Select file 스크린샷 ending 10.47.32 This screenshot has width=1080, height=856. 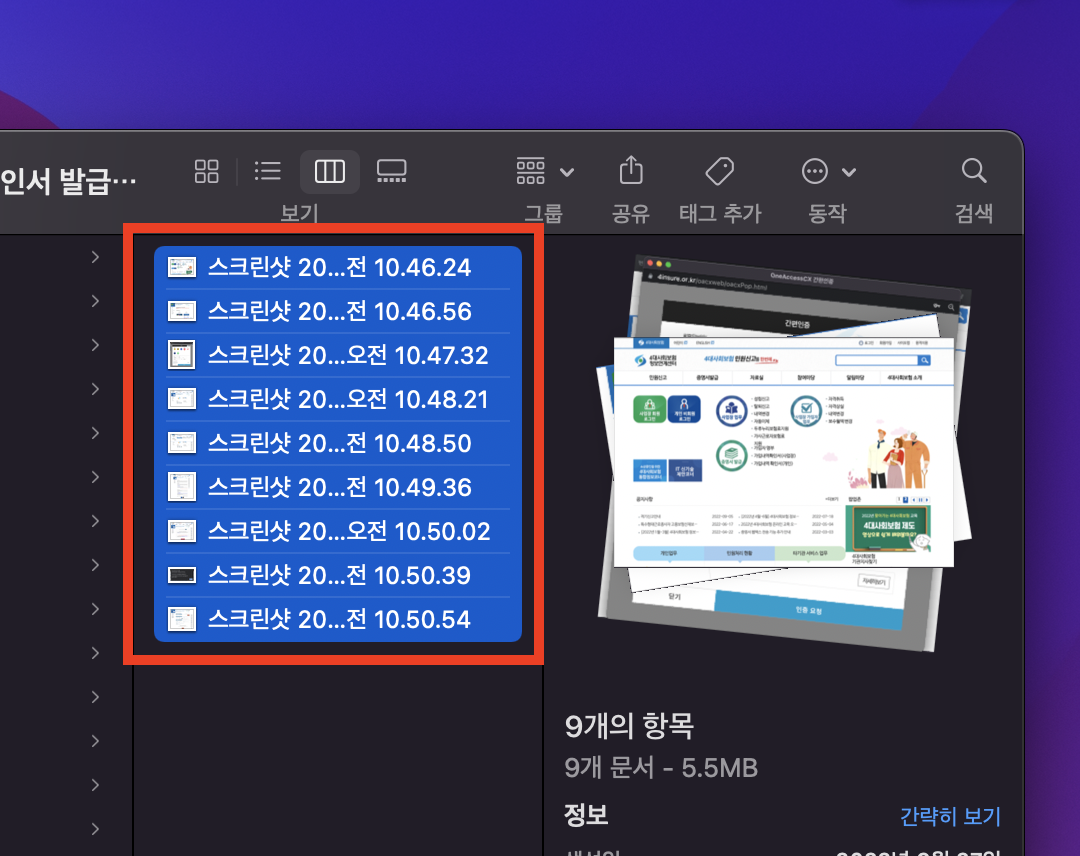(338, 355)
